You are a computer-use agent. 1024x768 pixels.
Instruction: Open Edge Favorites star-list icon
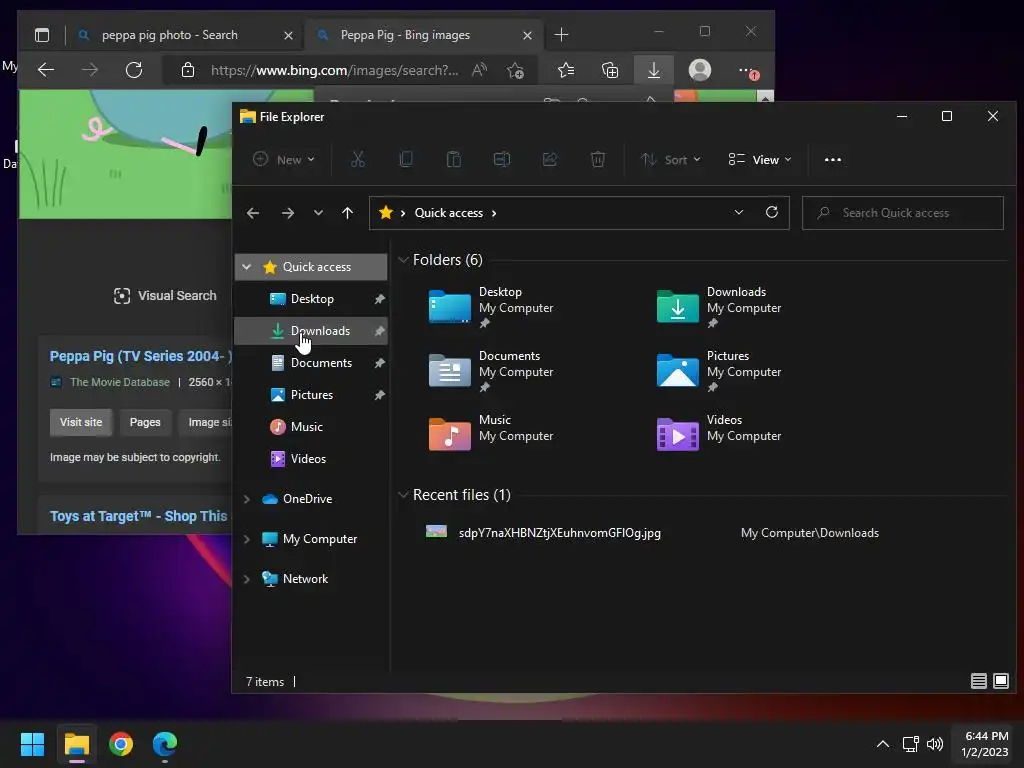click(566, 70)
